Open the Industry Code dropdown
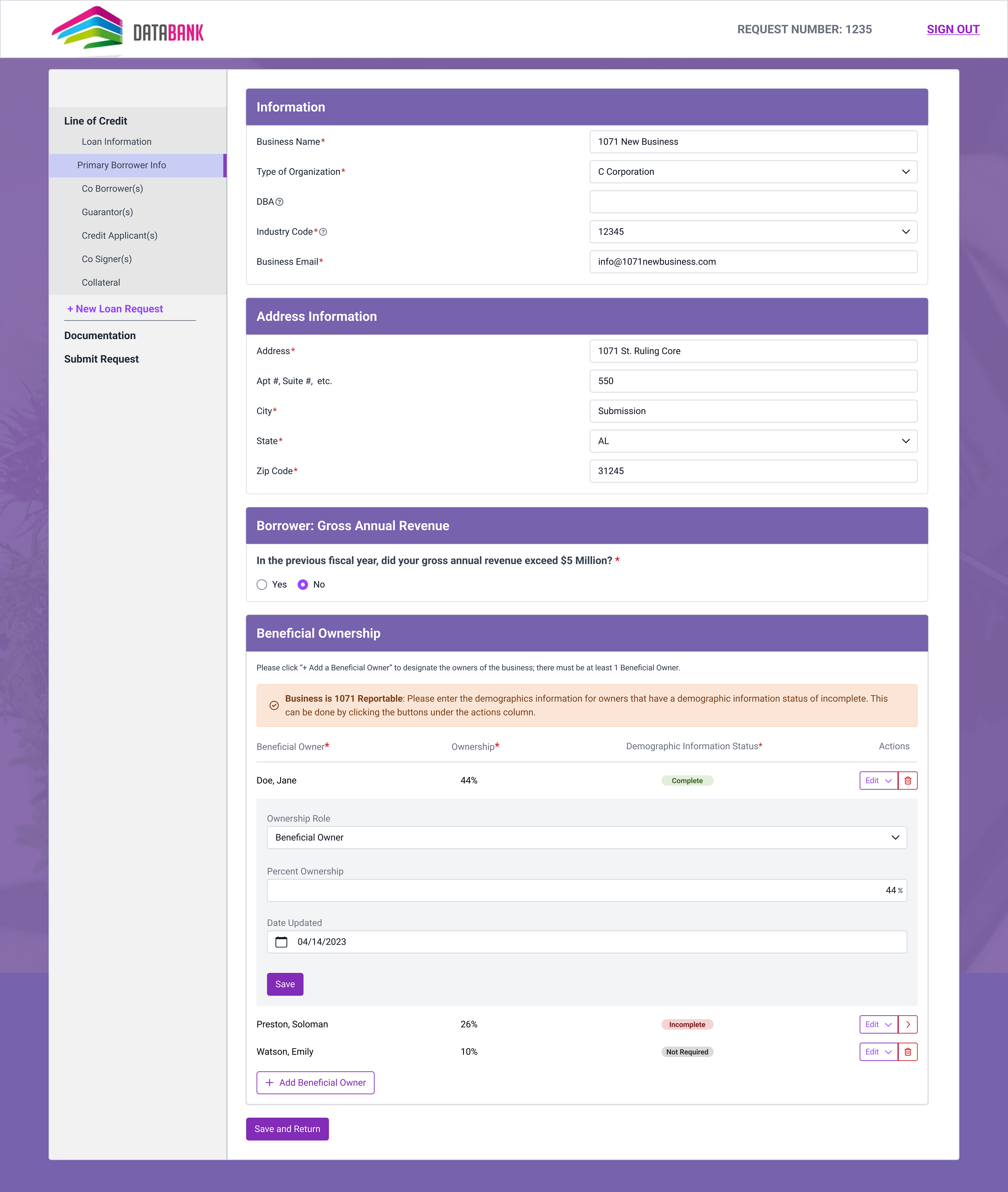The image size is (1008, 1192). pyautogui.click(x=753, y=232)
